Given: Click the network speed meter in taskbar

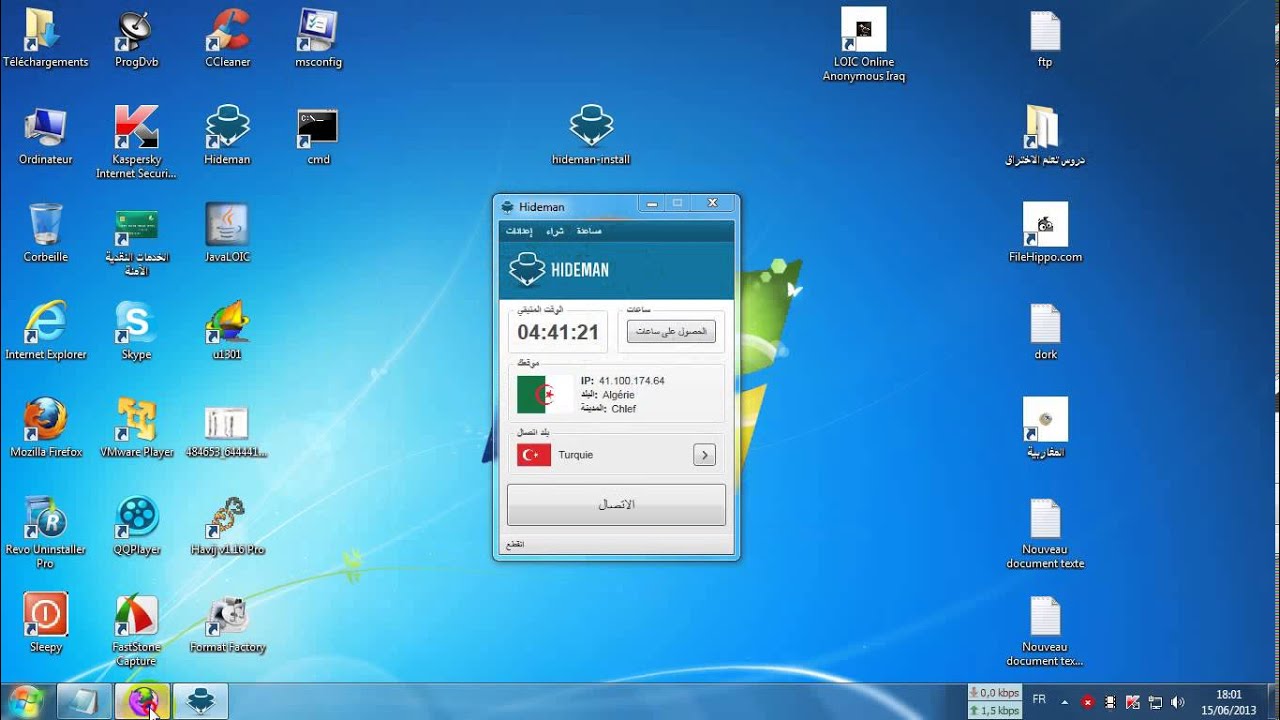Looking at the screenshot, I should coord(995,701).
